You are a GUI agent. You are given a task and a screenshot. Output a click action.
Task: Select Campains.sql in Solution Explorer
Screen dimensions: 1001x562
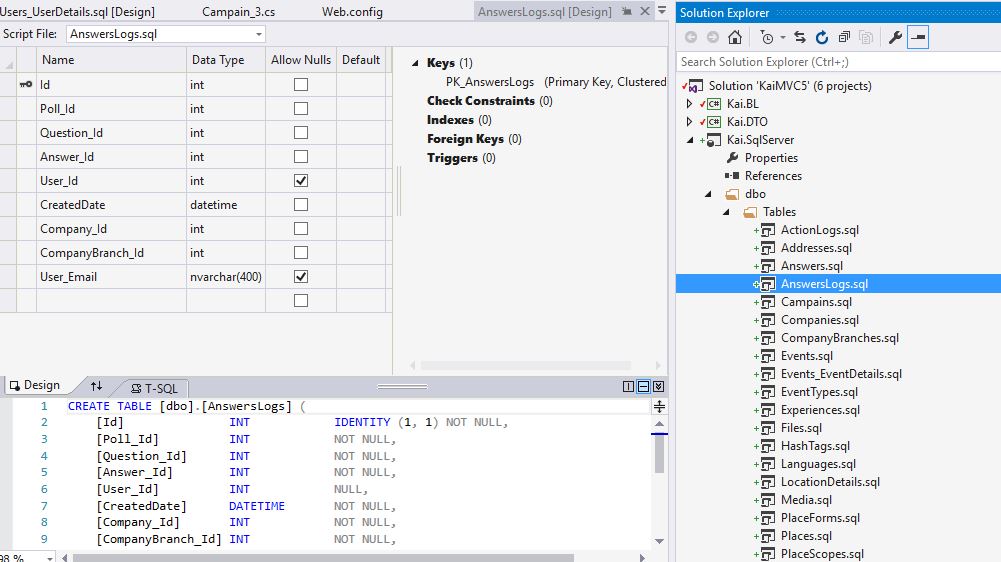coord(816,302)
